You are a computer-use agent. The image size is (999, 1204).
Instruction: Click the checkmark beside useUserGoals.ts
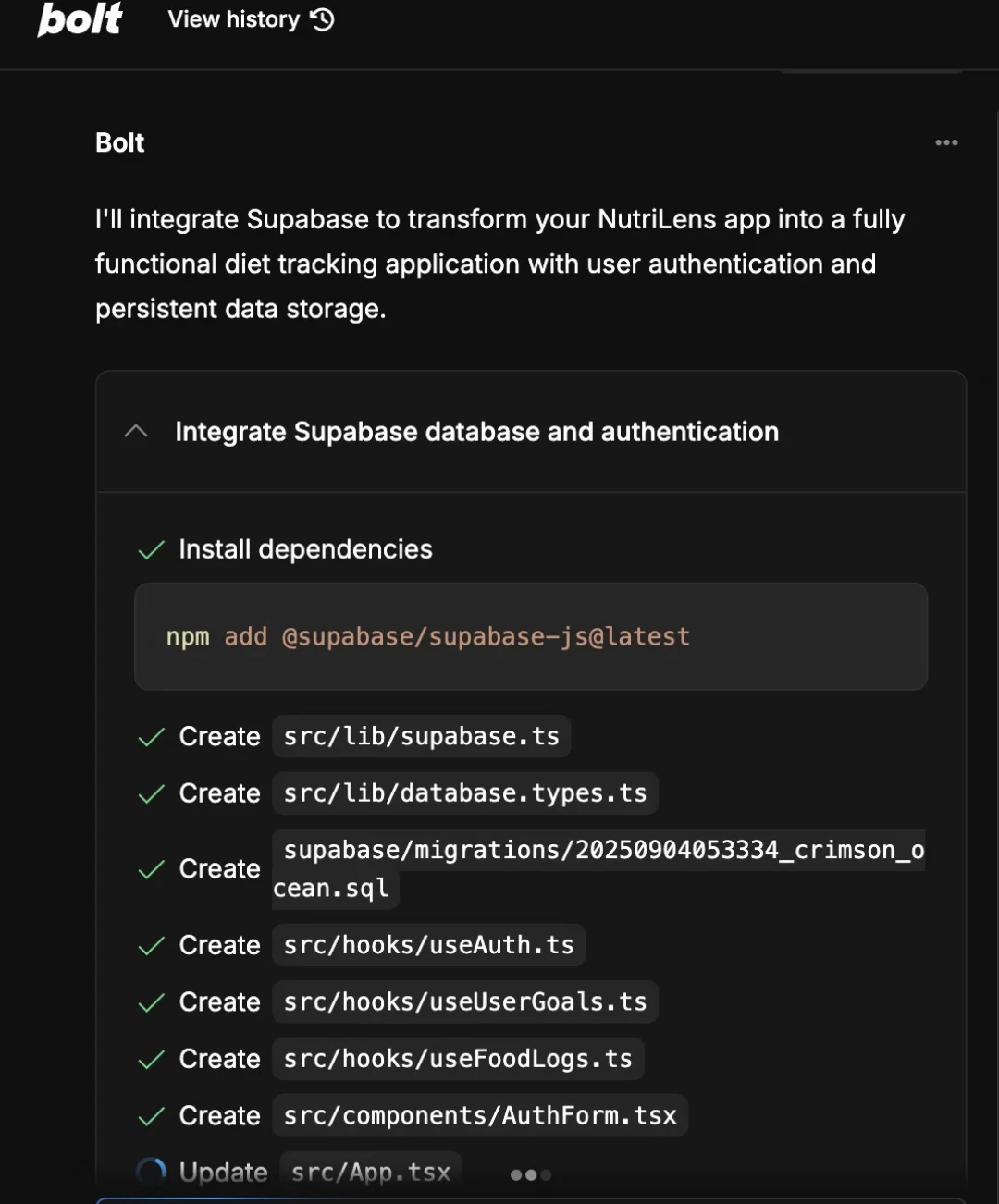151,1002
